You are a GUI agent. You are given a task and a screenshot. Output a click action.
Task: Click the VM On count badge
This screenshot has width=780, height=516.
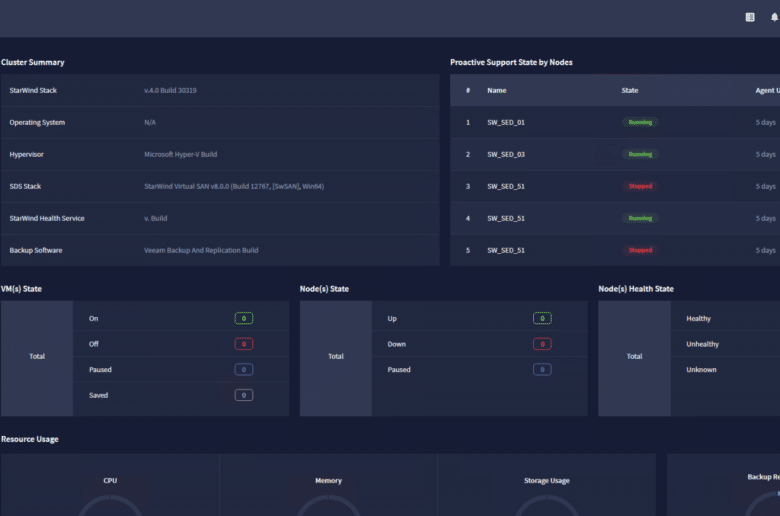click(x=244, y=318)
